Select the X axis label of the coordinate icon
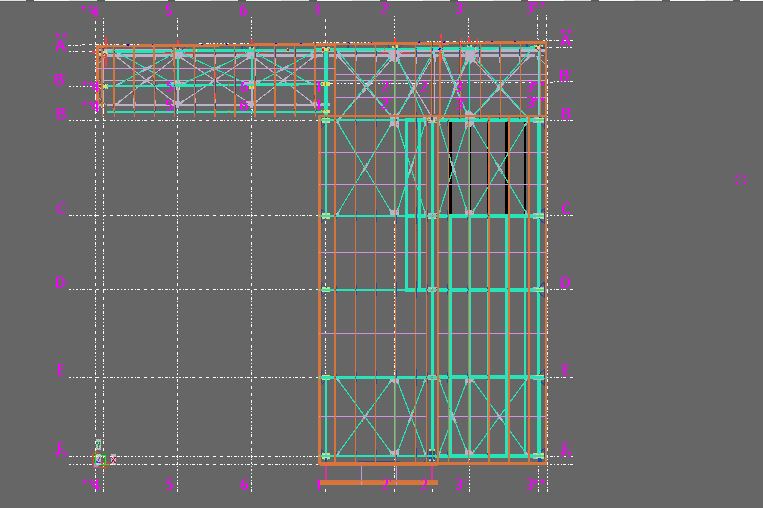The width and height of the screenshot is (763, 508). [113, 461]
